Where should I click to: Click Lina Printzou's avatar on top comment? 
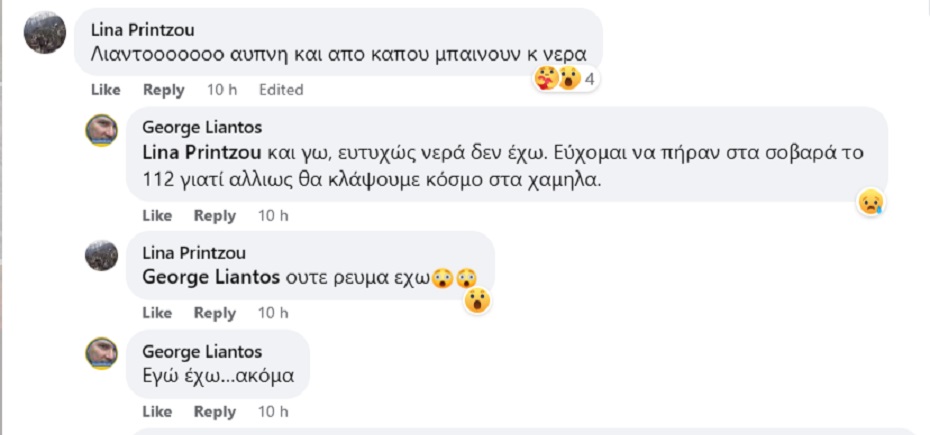45,33
